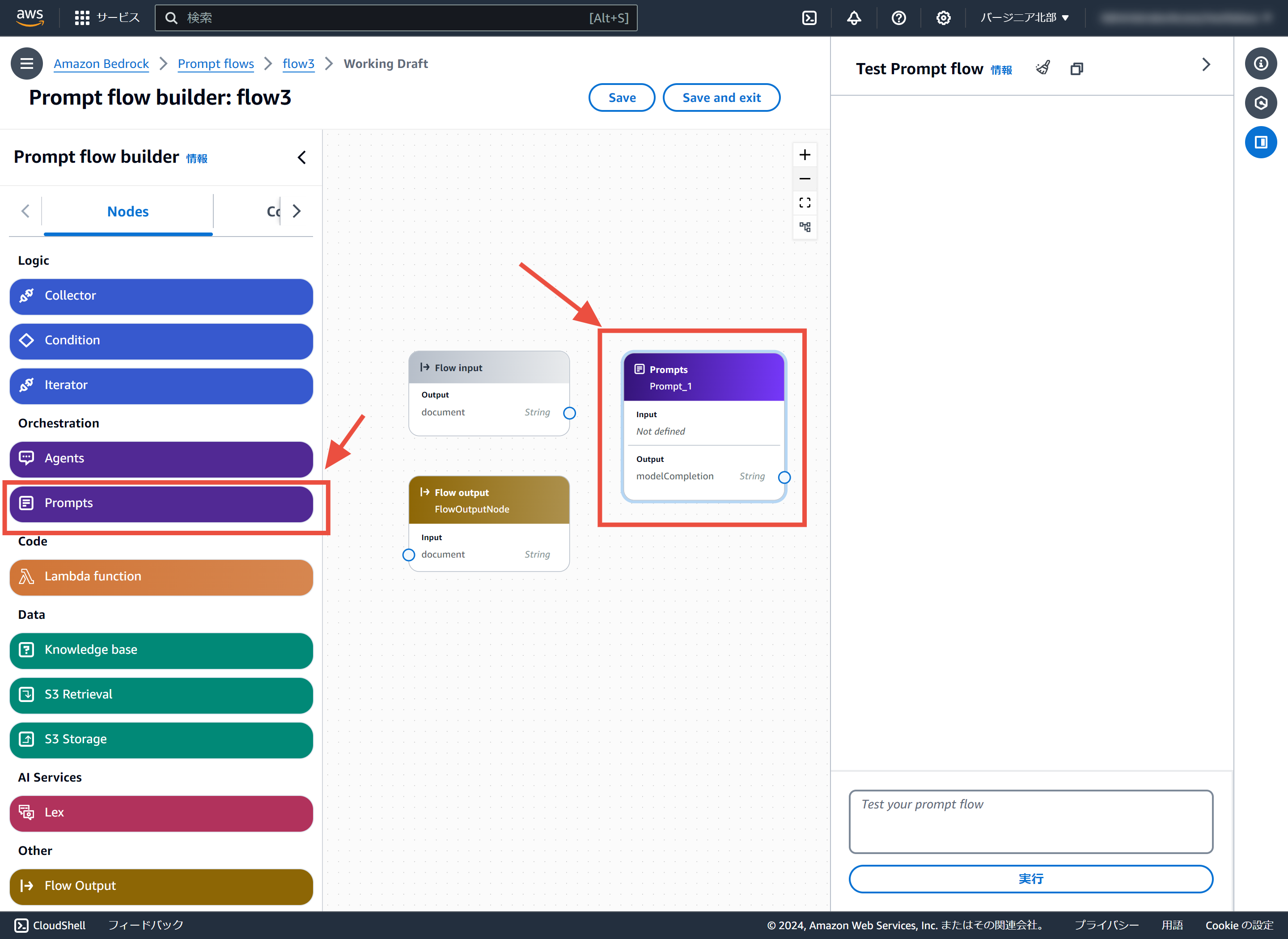1288x939 pixels.
Task: Clear test chat with the broom icon
Action: (1042, 68)
